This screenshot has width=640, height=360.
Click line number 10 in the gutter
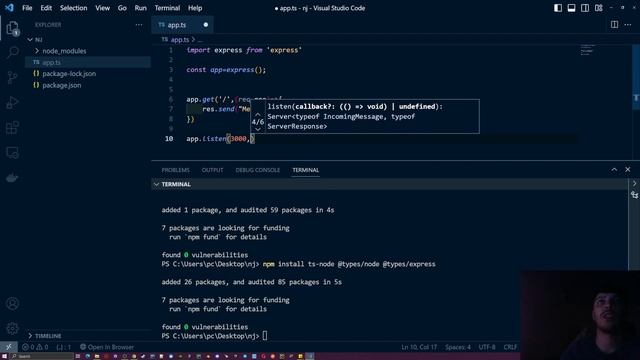click(x=169, y=139)
